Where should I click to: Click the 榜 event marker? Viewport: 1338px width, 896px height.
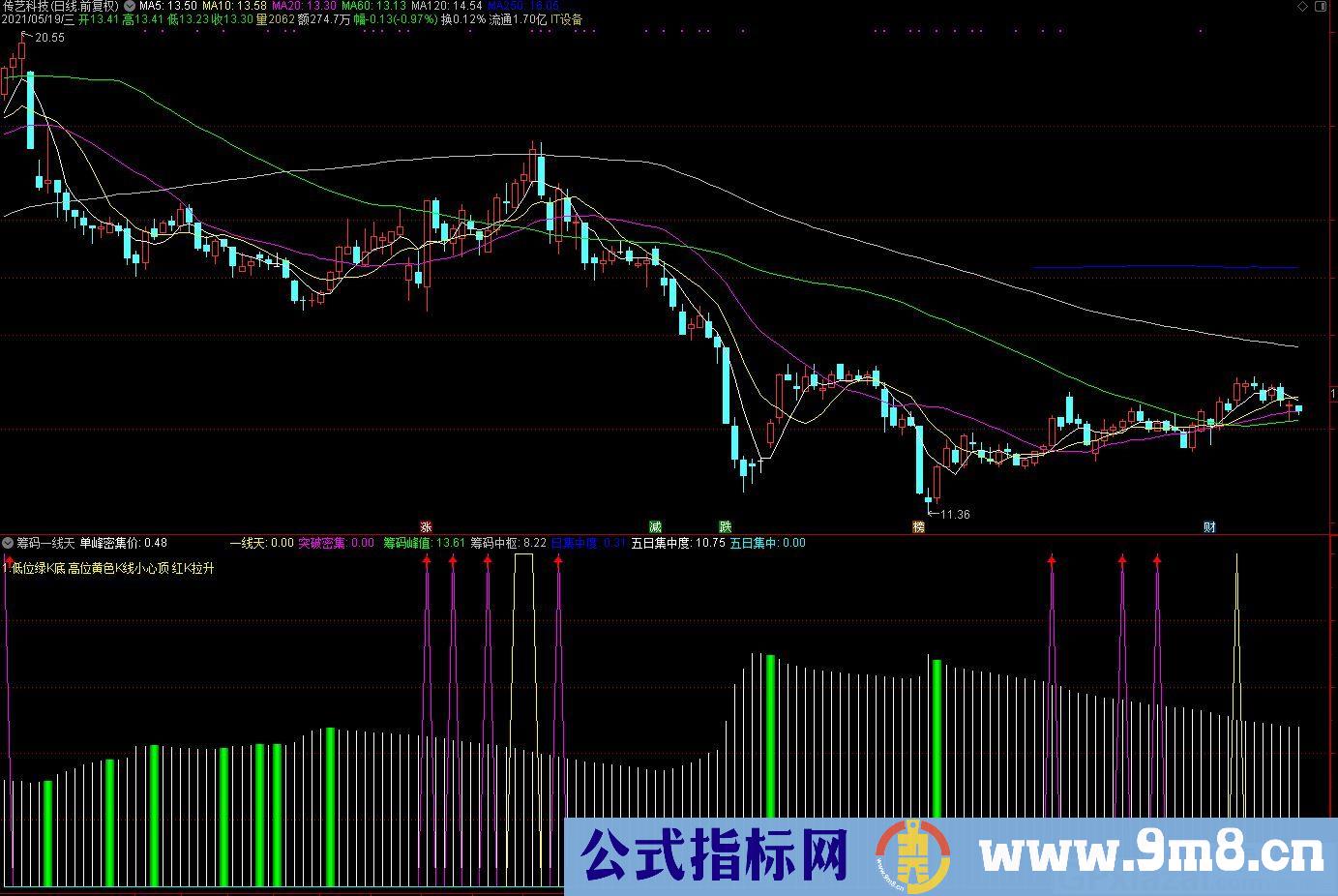point(918,527)
